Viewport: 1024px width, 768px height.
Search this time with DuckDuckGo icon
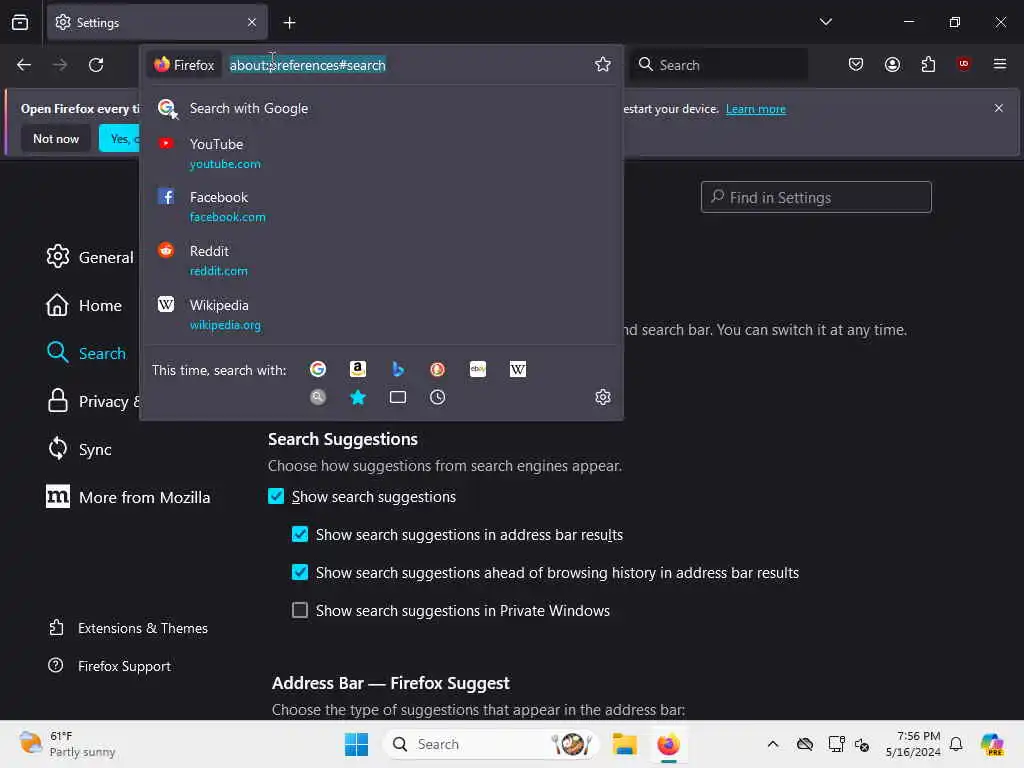click(x=438, y=370)
